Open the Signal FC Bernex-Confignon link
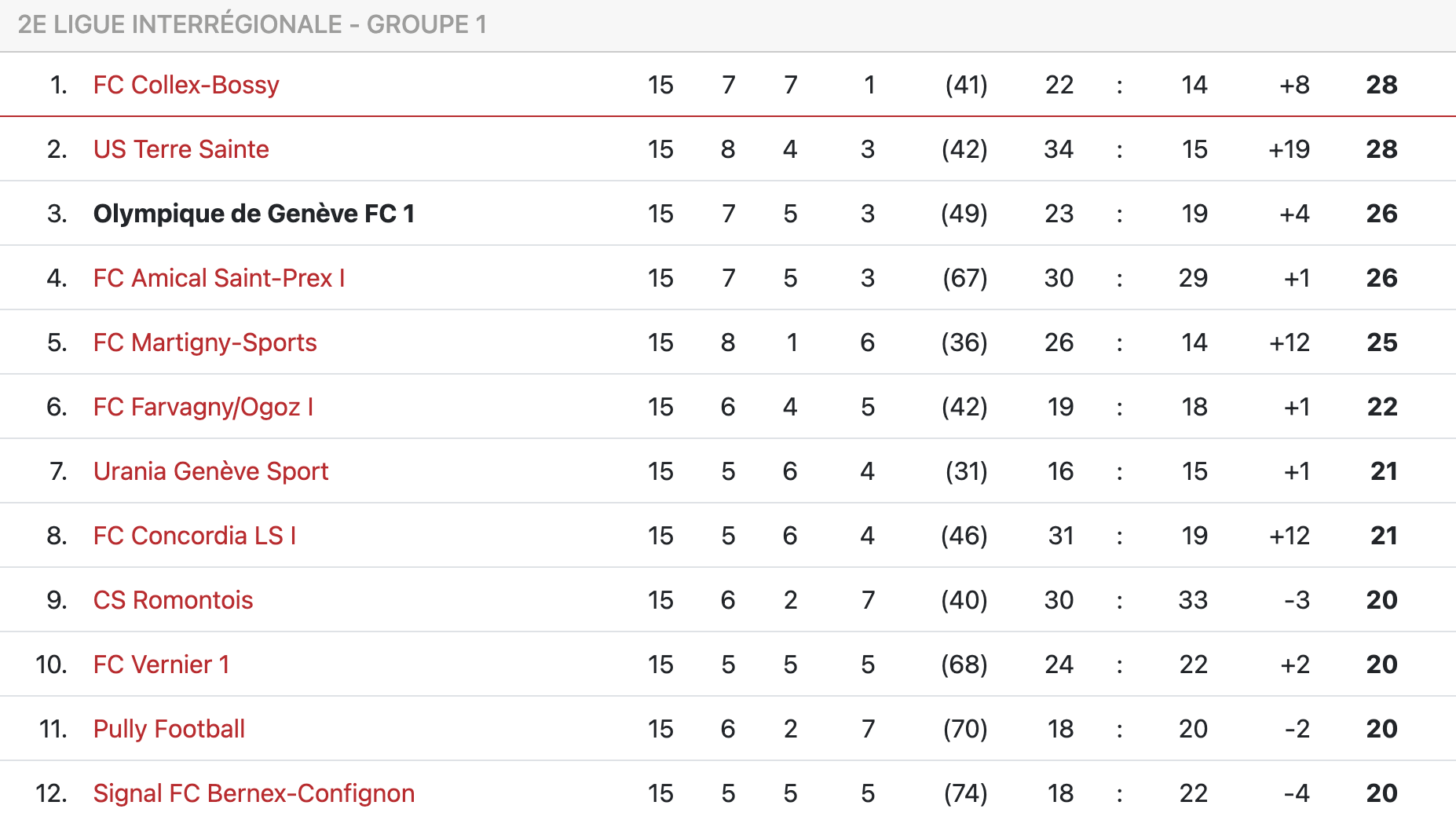The image size is (1456, 820). tap(254, 793)
